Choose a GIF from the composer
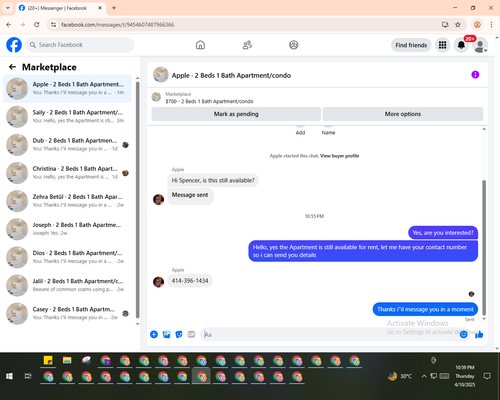 [191, 334]
